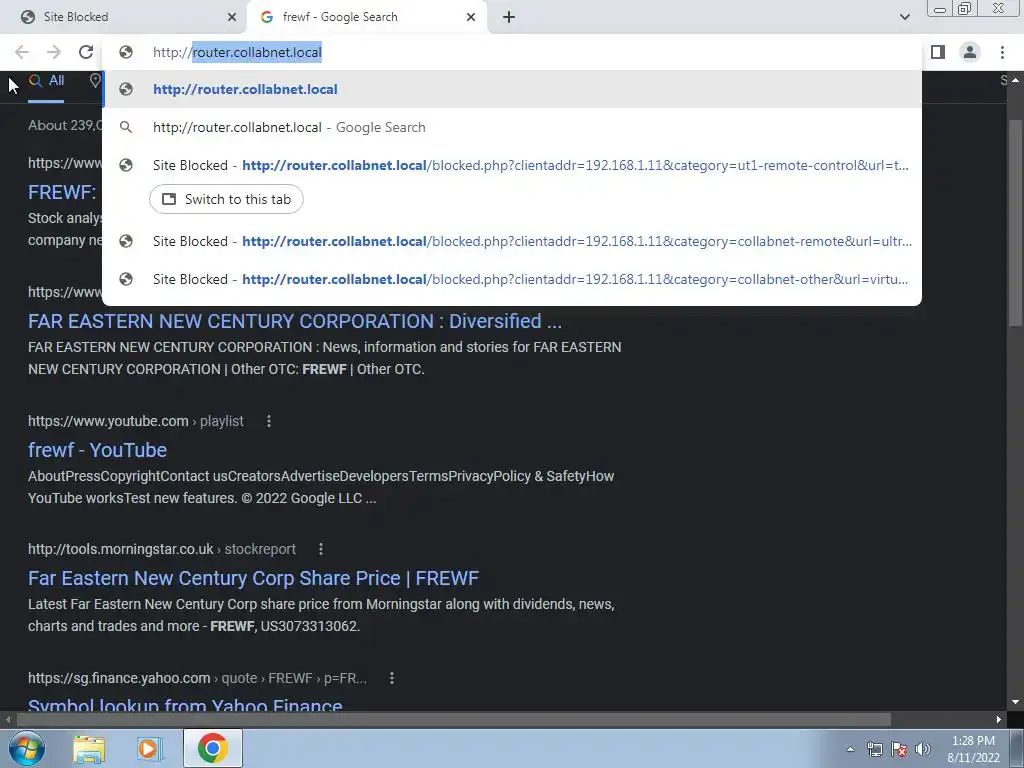Click the https://www.youtube.com › playlist URL text
The height and width of the screenshot is (768, 1024).
(136, 421)
